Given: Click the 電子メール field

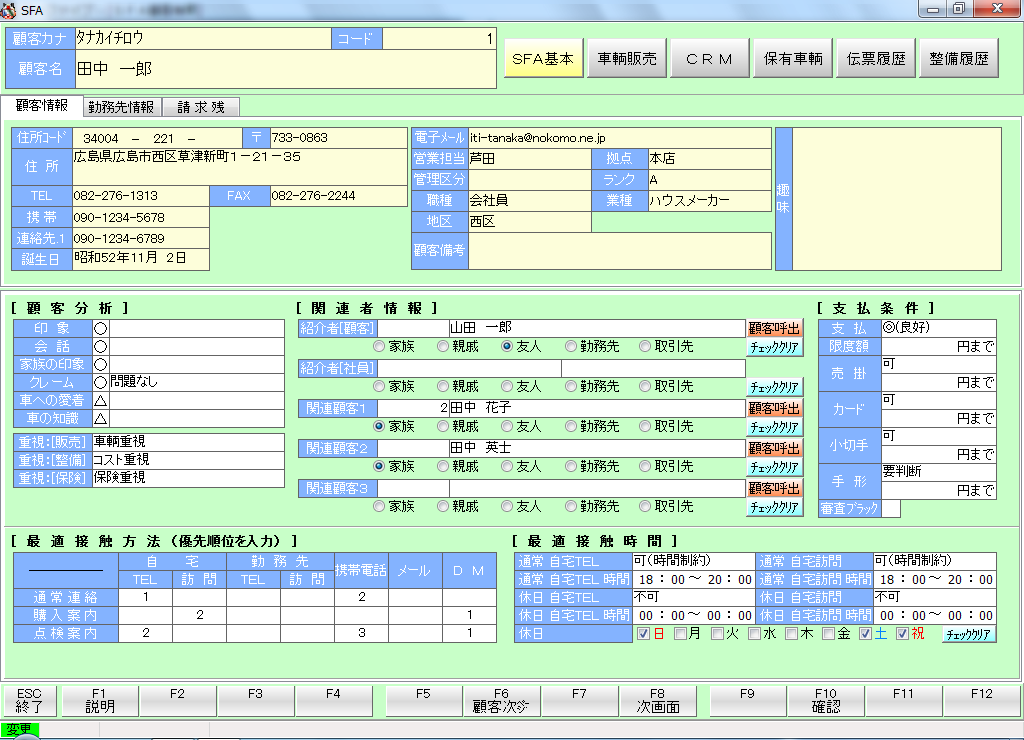Looking at the screenshot, I should (x=620, y=138).
